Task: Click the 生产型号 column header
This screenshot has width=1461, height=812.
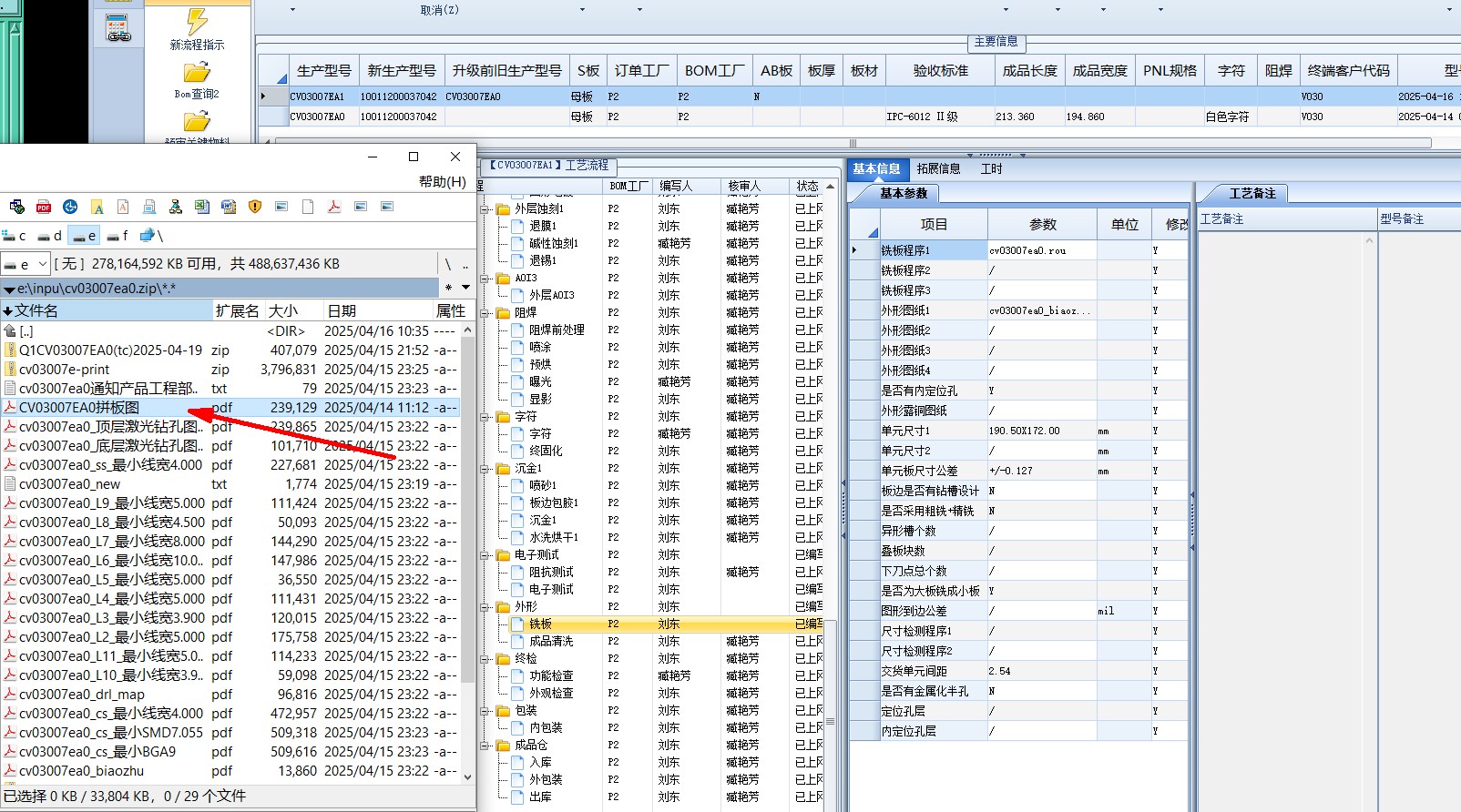Action: pyautogui.click(x=323, y=70)
